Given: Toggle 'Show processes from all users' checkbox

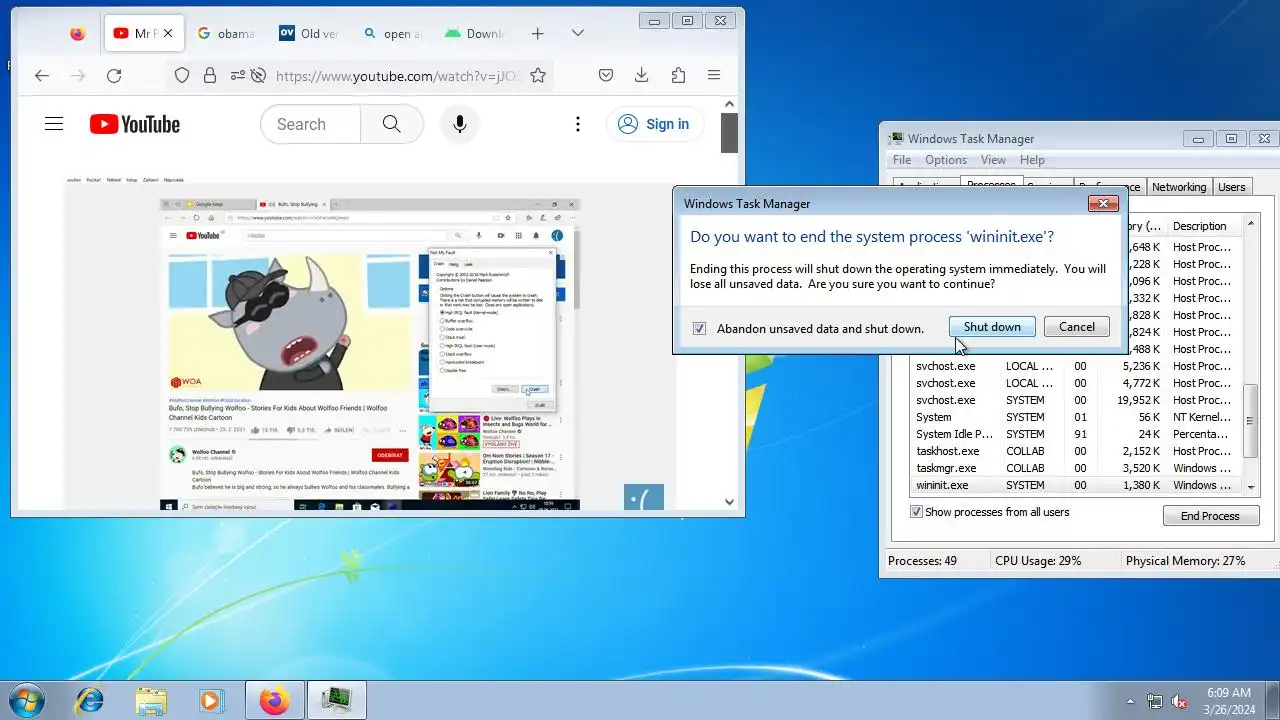Looking at the screenshot, I should 916,512.
